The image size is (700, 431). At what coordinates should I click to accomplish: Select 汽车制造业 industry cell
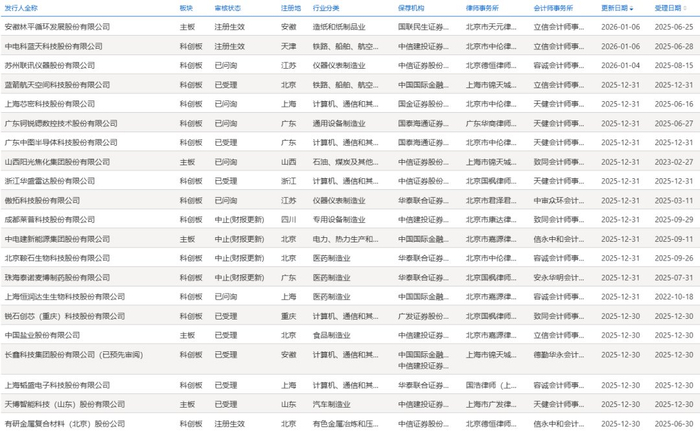click(331, 405)
